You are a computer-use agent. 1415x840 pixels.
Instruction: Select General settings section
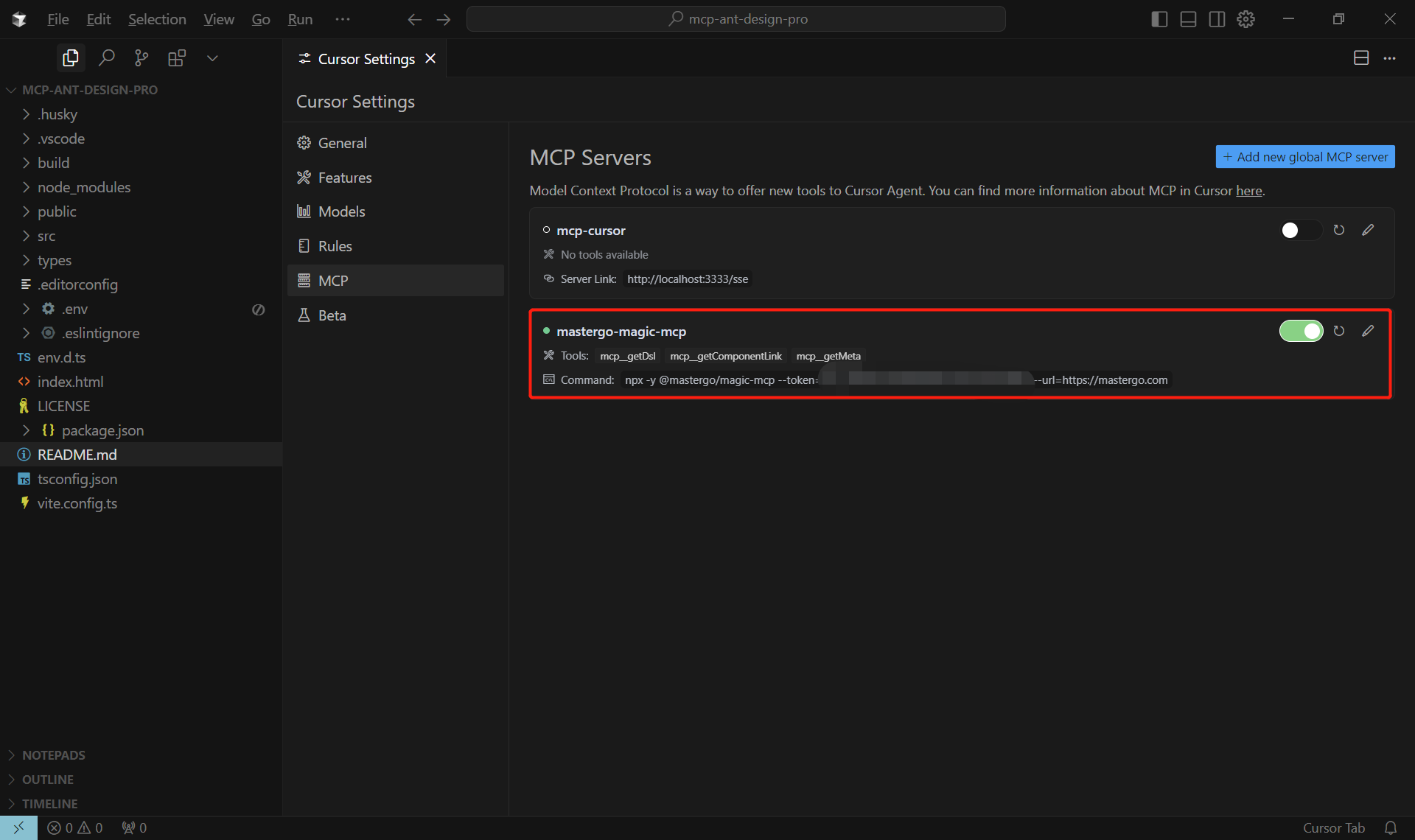tap(396, 143)
